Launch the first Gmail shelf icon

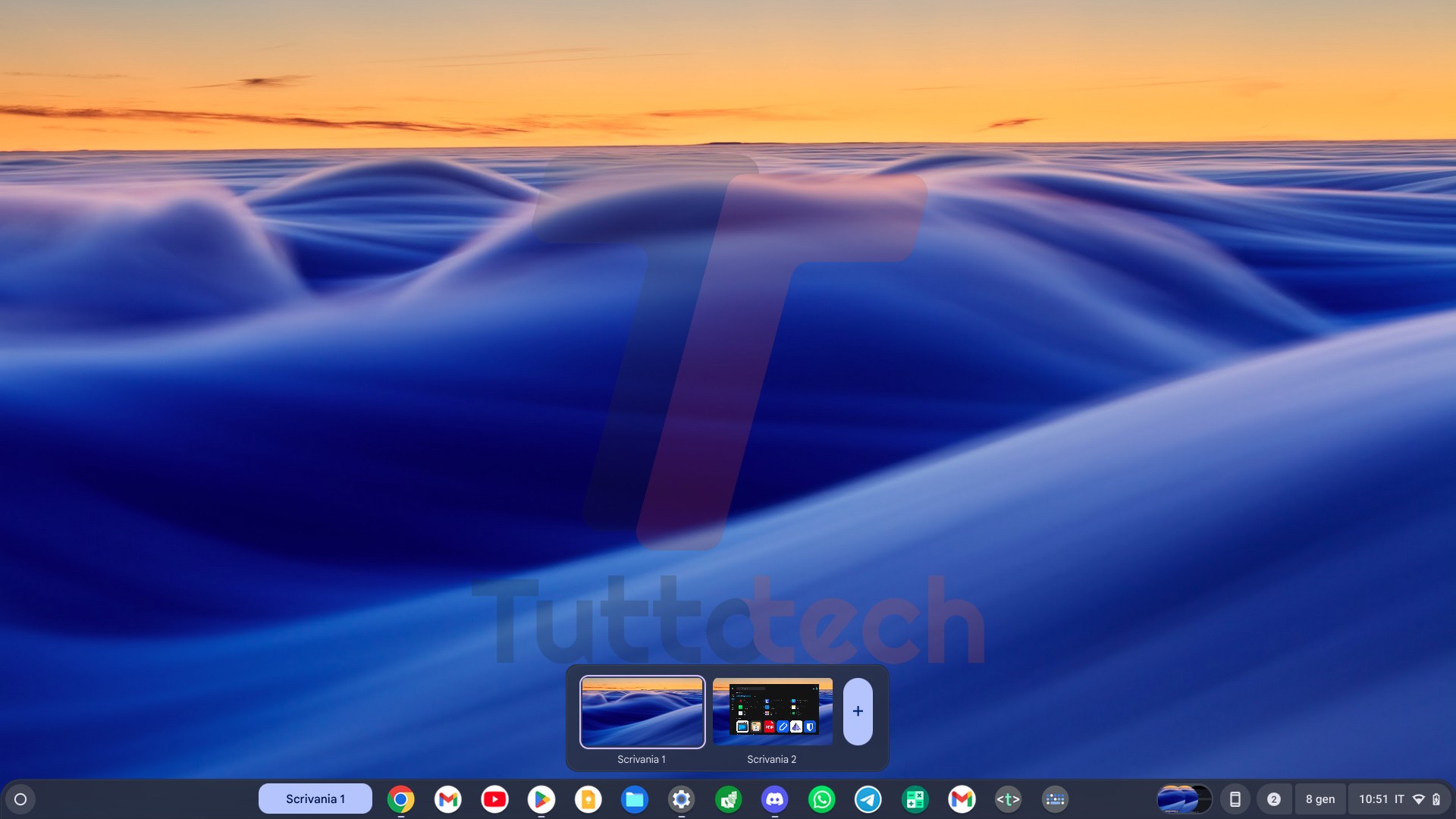[x=448, y=799]
